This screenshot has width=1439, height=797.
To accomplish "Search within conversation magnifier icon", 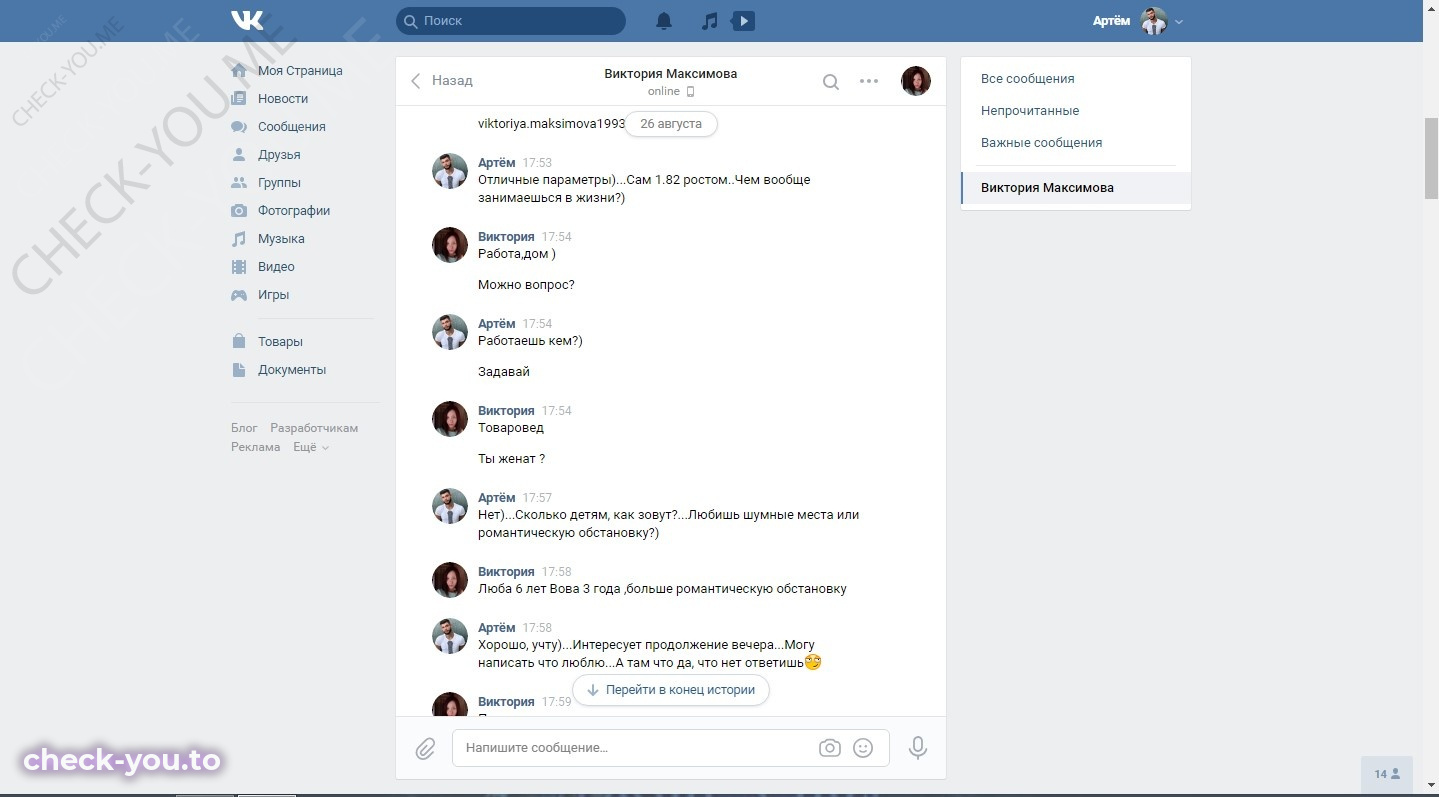I will pyautogui.click(x=831, y=82).
